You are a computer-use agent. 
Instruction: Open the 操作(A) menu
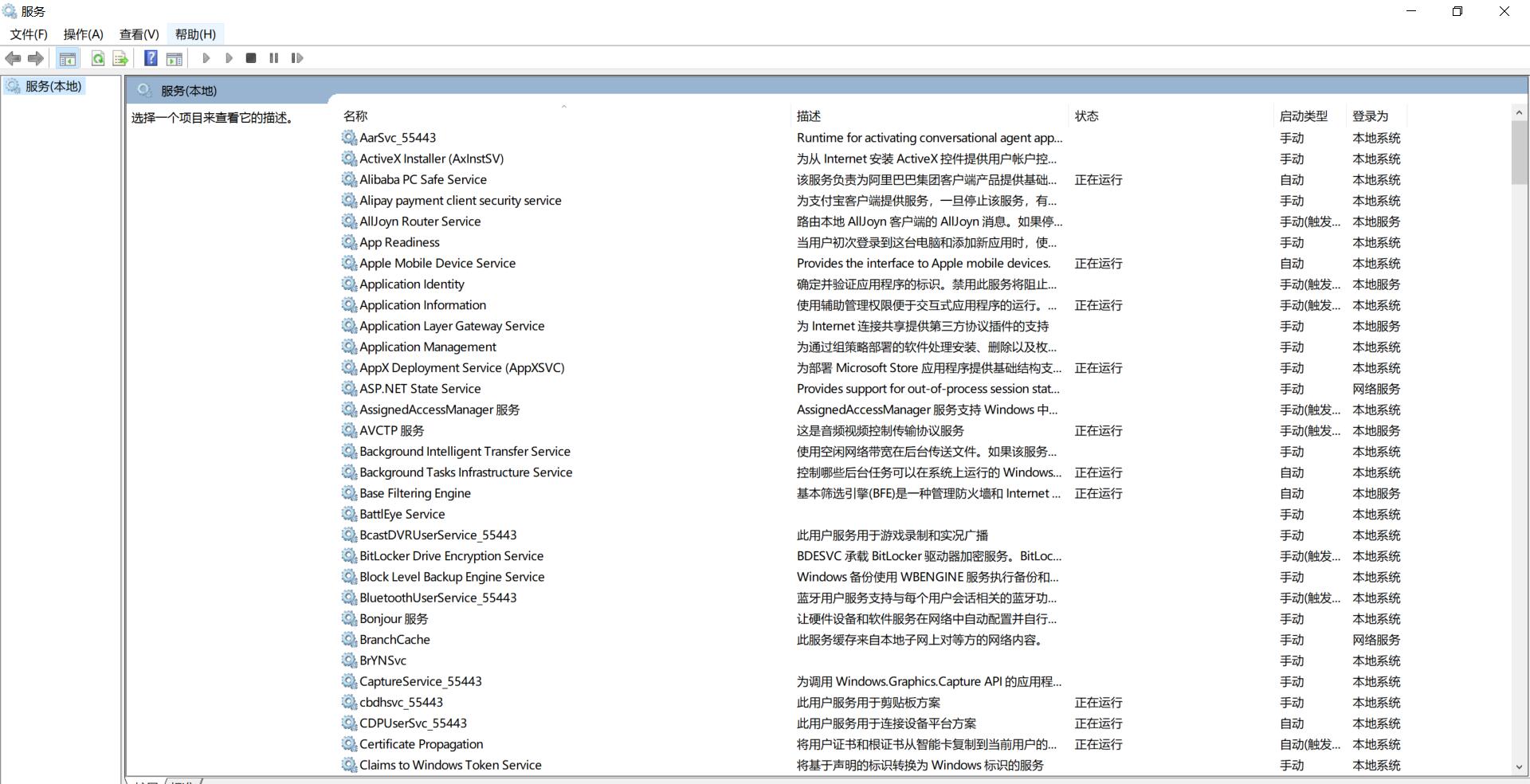point(84,34)
